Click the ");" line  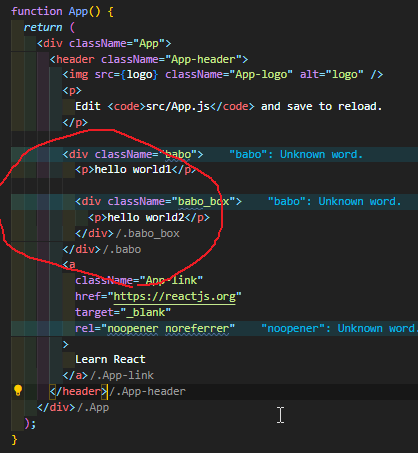pyautogui.click(x=30, y=423)
